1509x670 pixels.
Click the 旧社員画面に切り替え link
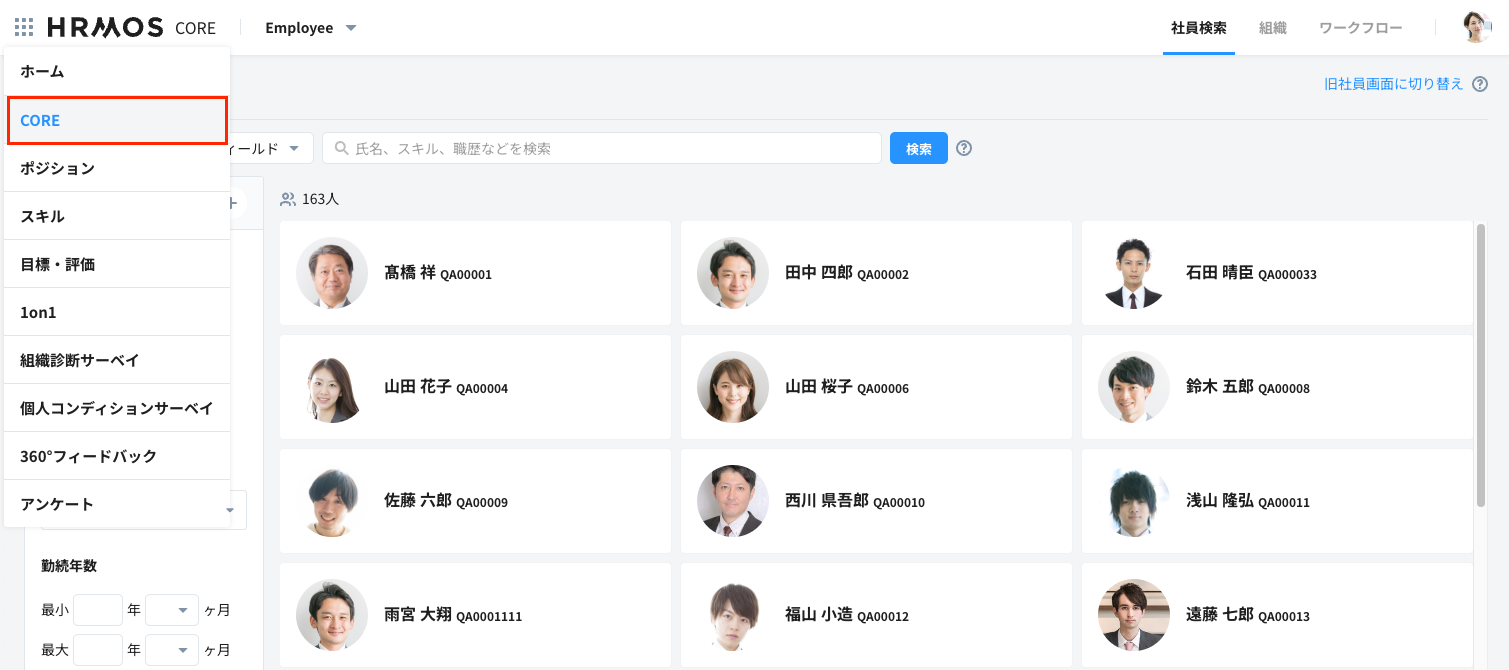click(x=1393, y=85)
